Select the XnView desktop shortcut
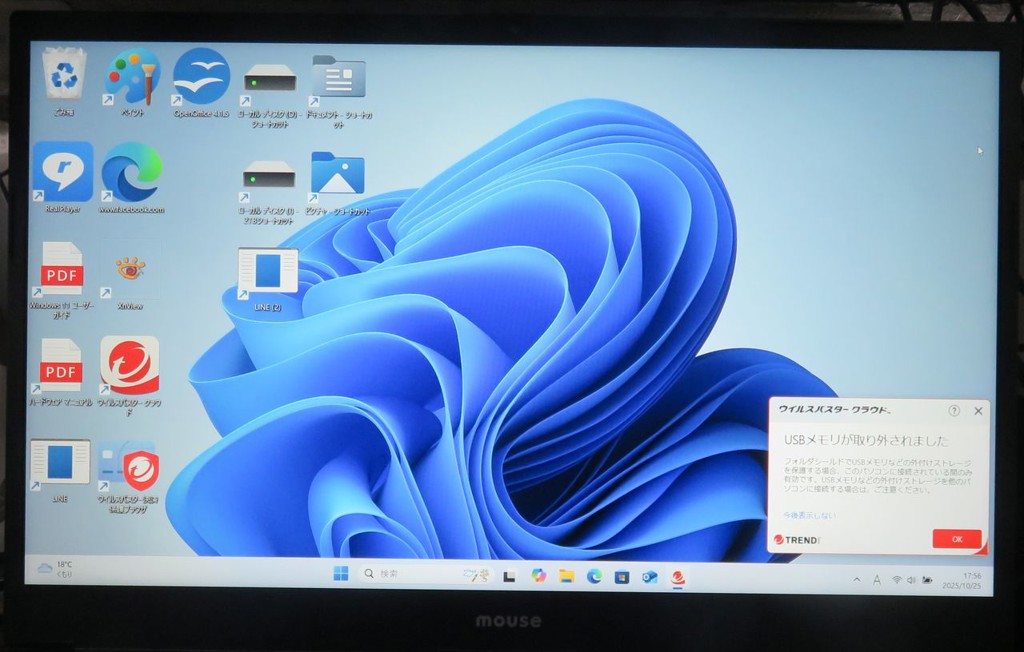 [x=130, y=270]
